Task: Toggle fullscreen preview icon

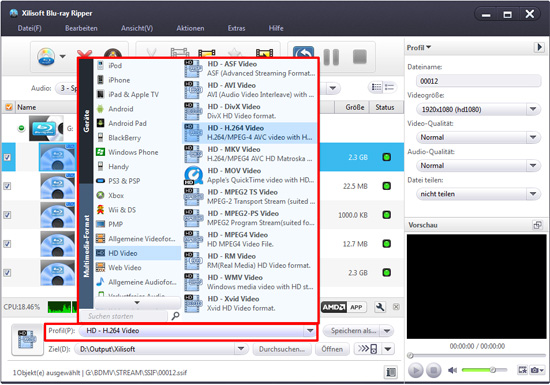Action: click(x=523, y=370)
